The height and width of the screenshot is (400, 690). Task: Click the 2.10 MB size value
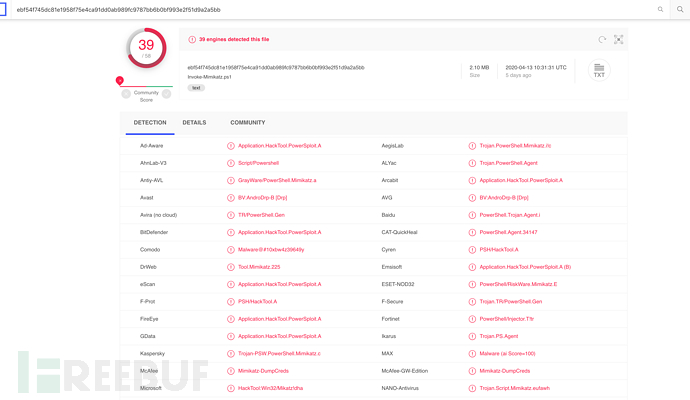(479, 68)
